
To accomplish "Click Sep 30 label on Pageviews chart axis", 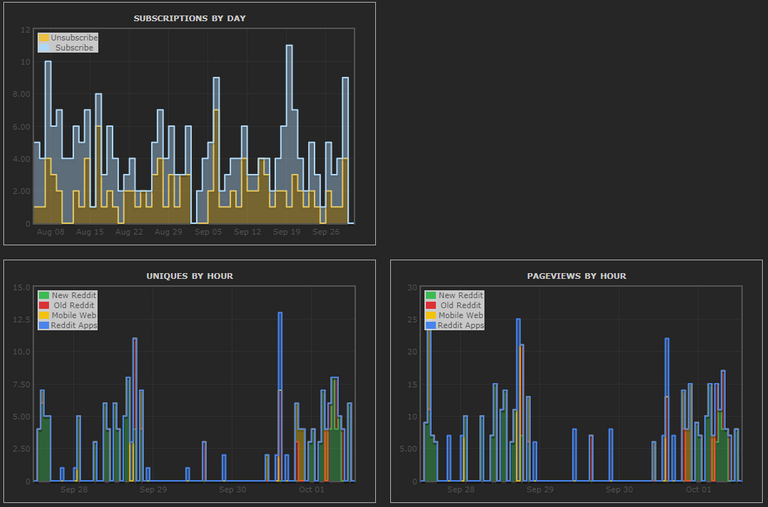I will coord(619,490).
